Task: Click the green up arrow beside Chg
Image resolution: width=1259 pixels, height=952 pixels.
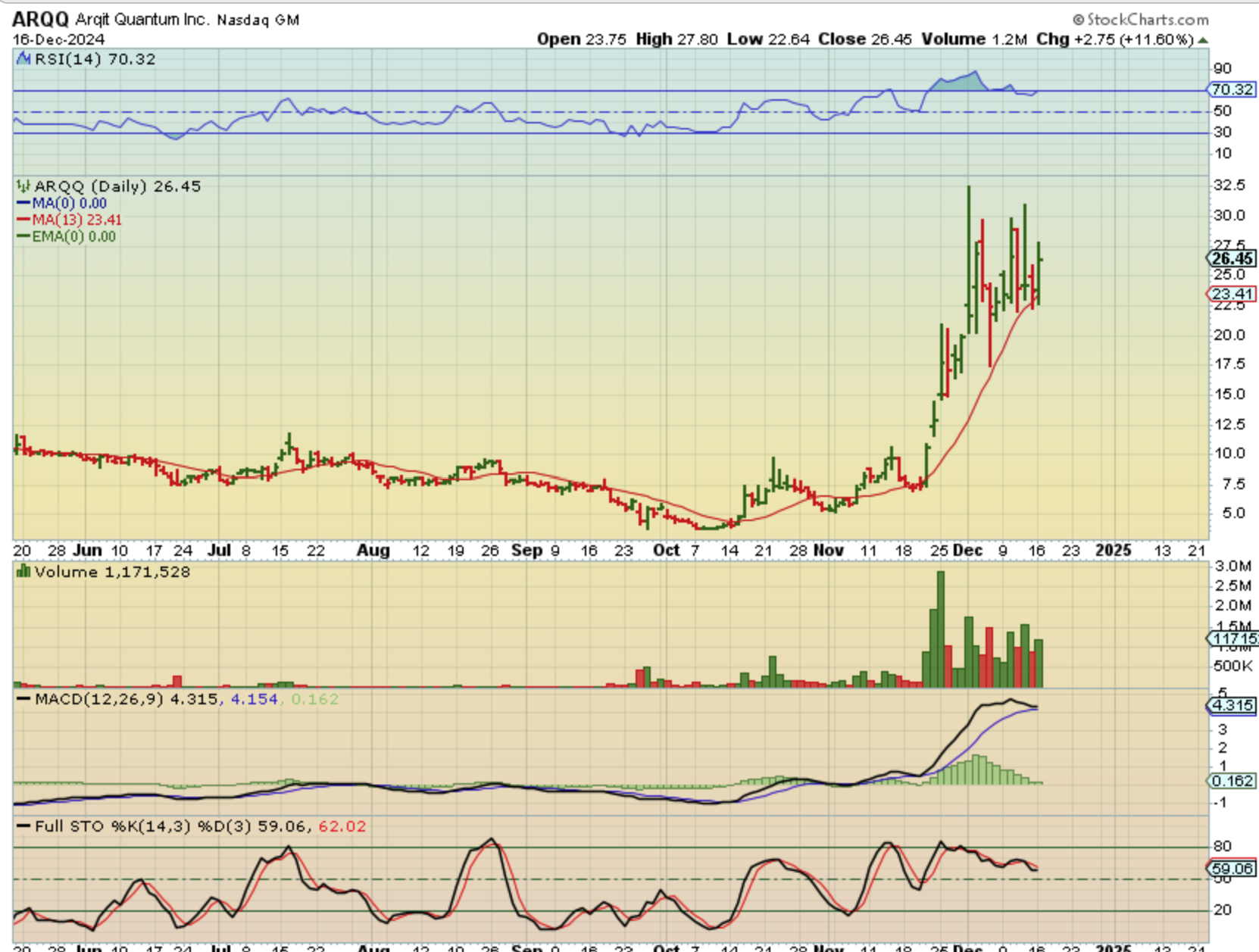Action: (x=1203, y=39)
